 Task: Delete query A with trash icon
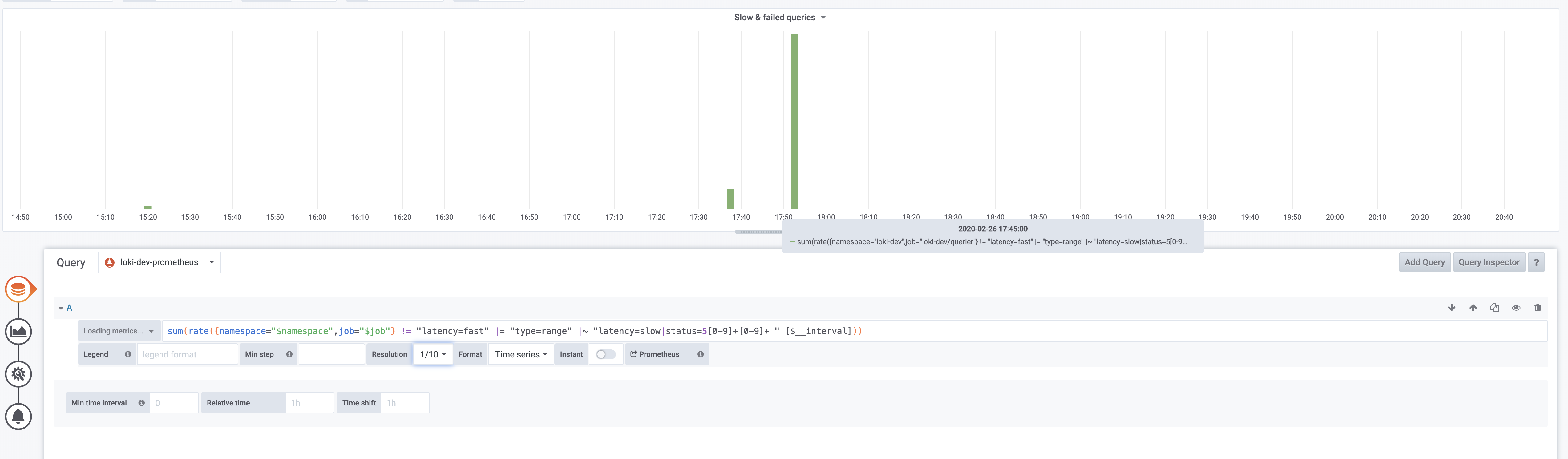pyautogui.click(x=1538, y=308)
